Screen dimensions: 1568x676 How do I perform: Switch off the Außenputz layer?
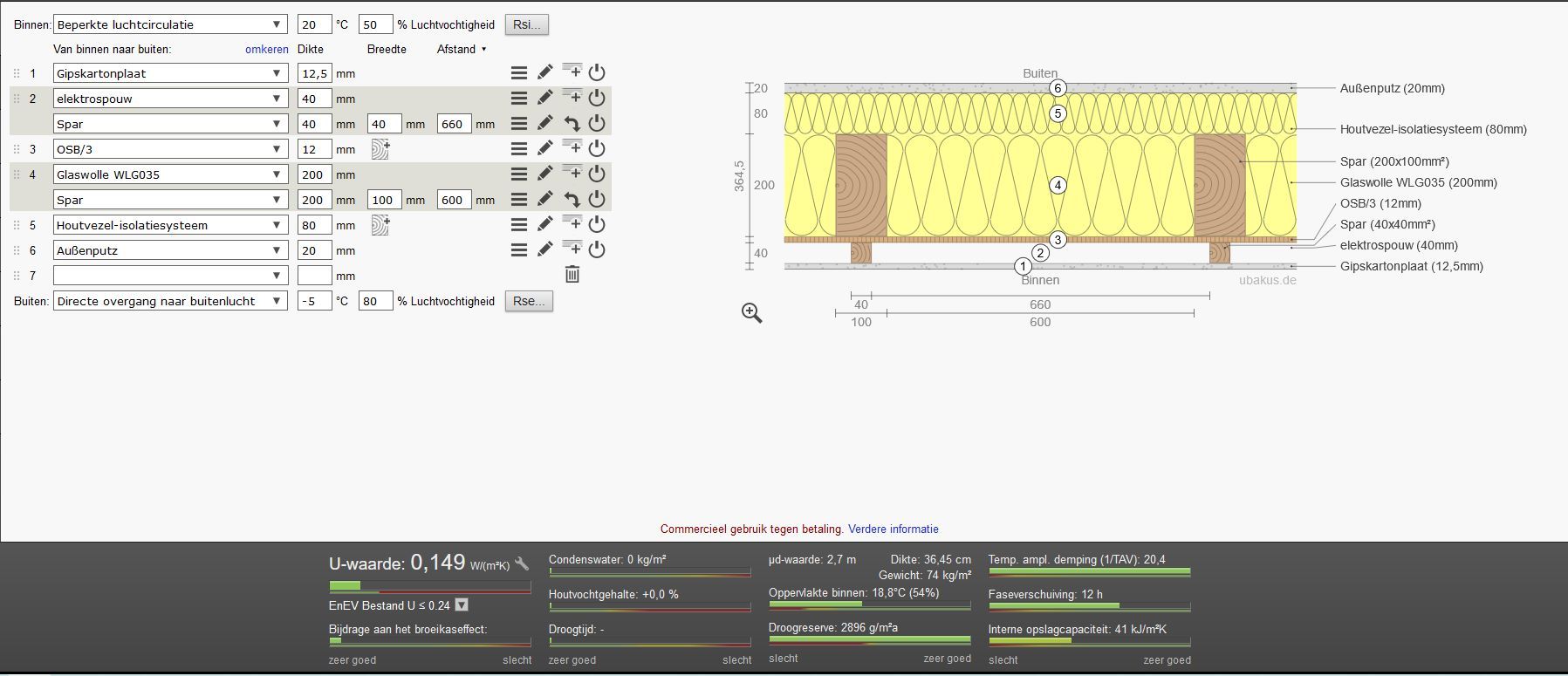pyautogui.click(x=597, y=250)
